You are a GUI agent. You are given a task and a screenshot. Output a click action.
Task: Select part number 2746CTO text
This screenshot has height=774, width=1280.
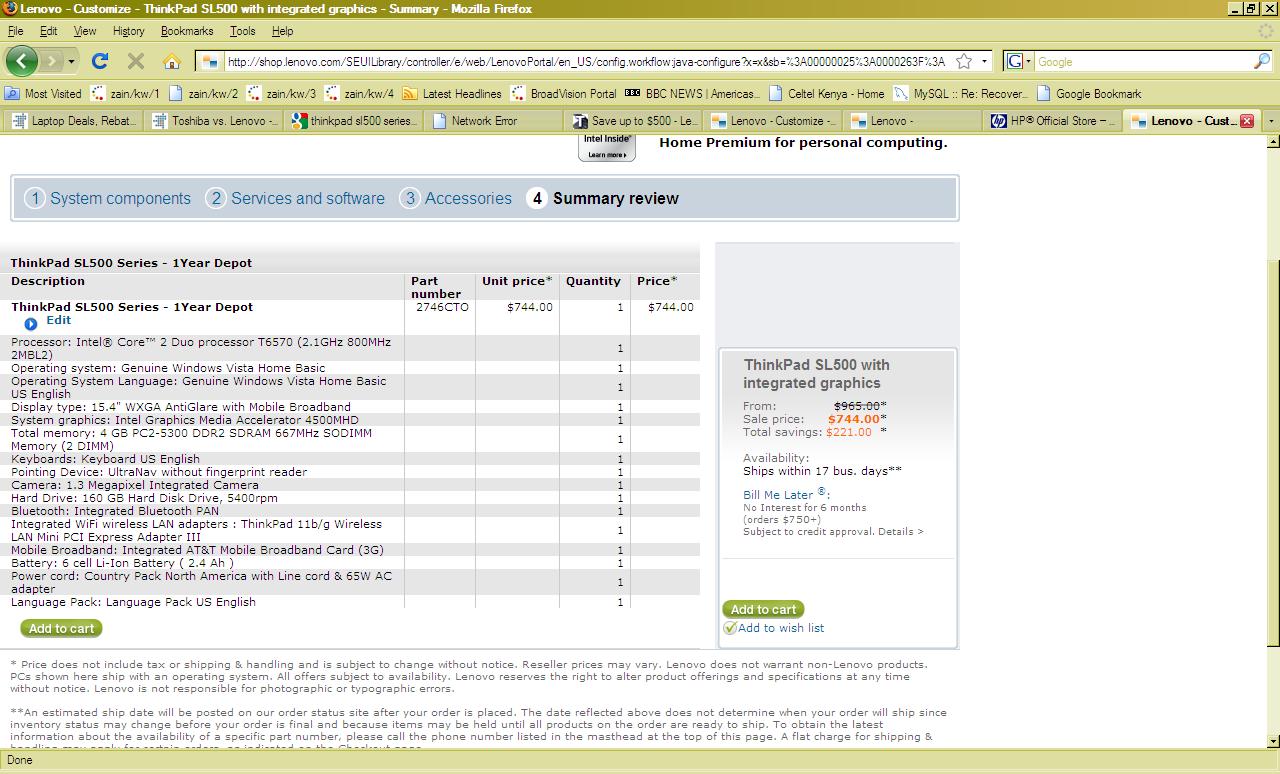pos(442,307)
